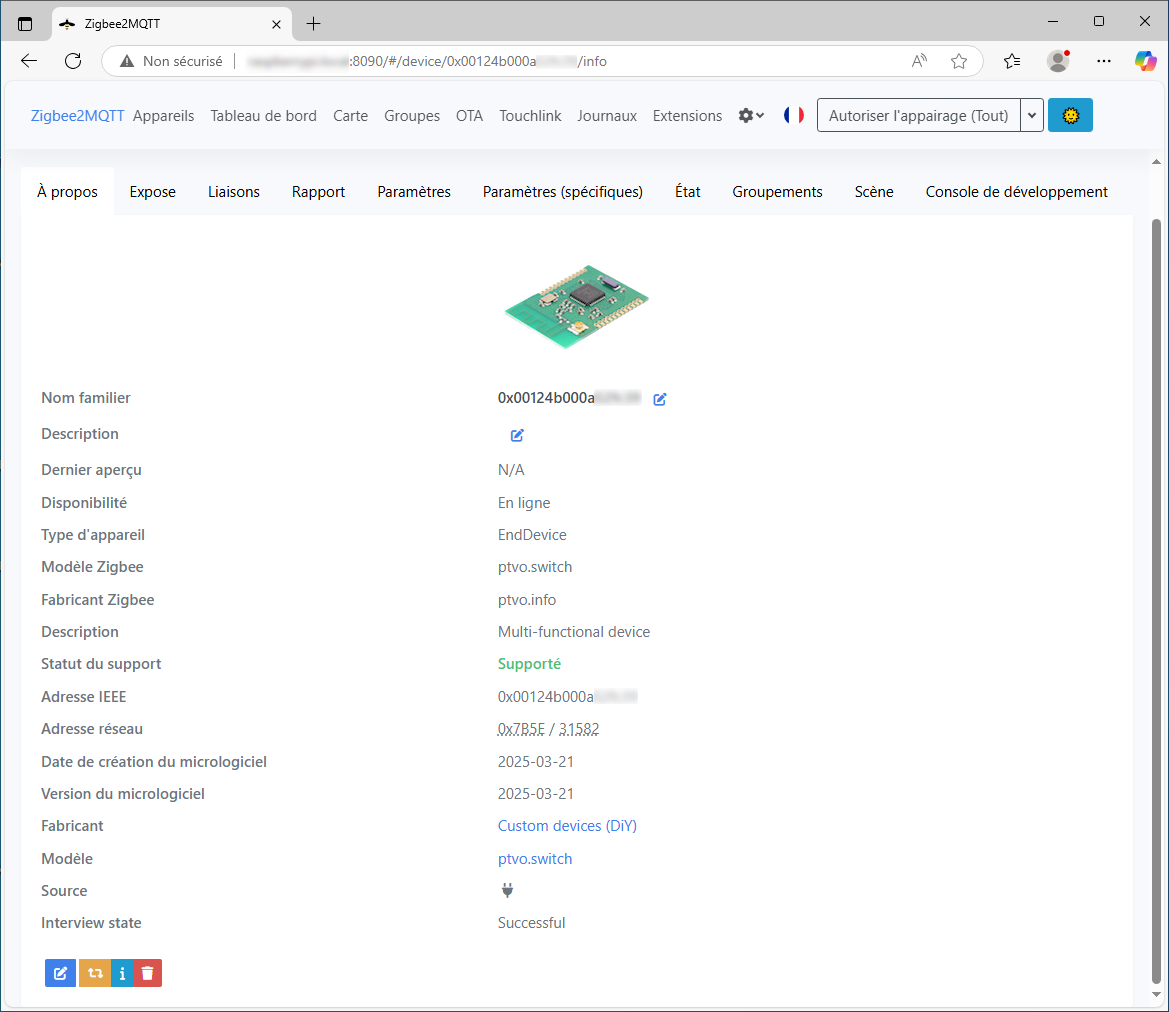Reload the page
This screenshot has height=1012, width=1169.
[73, 61]
